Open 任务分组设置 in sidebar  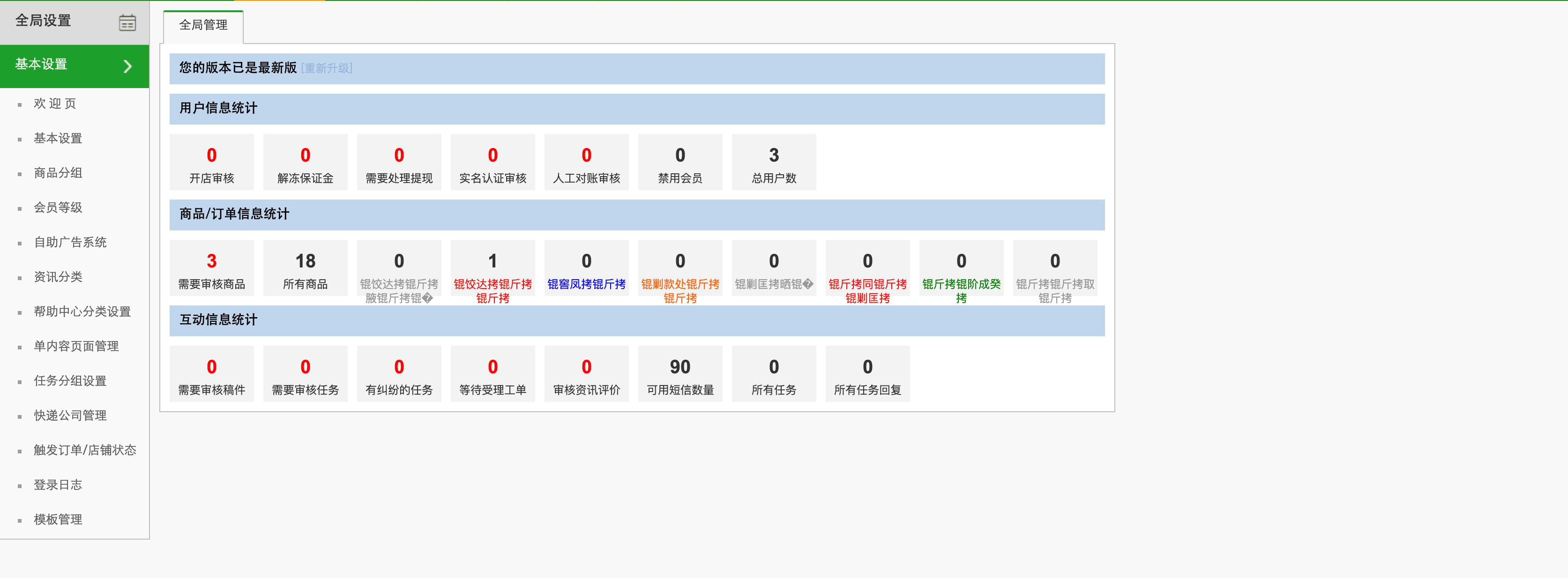[x=70, y=381]
